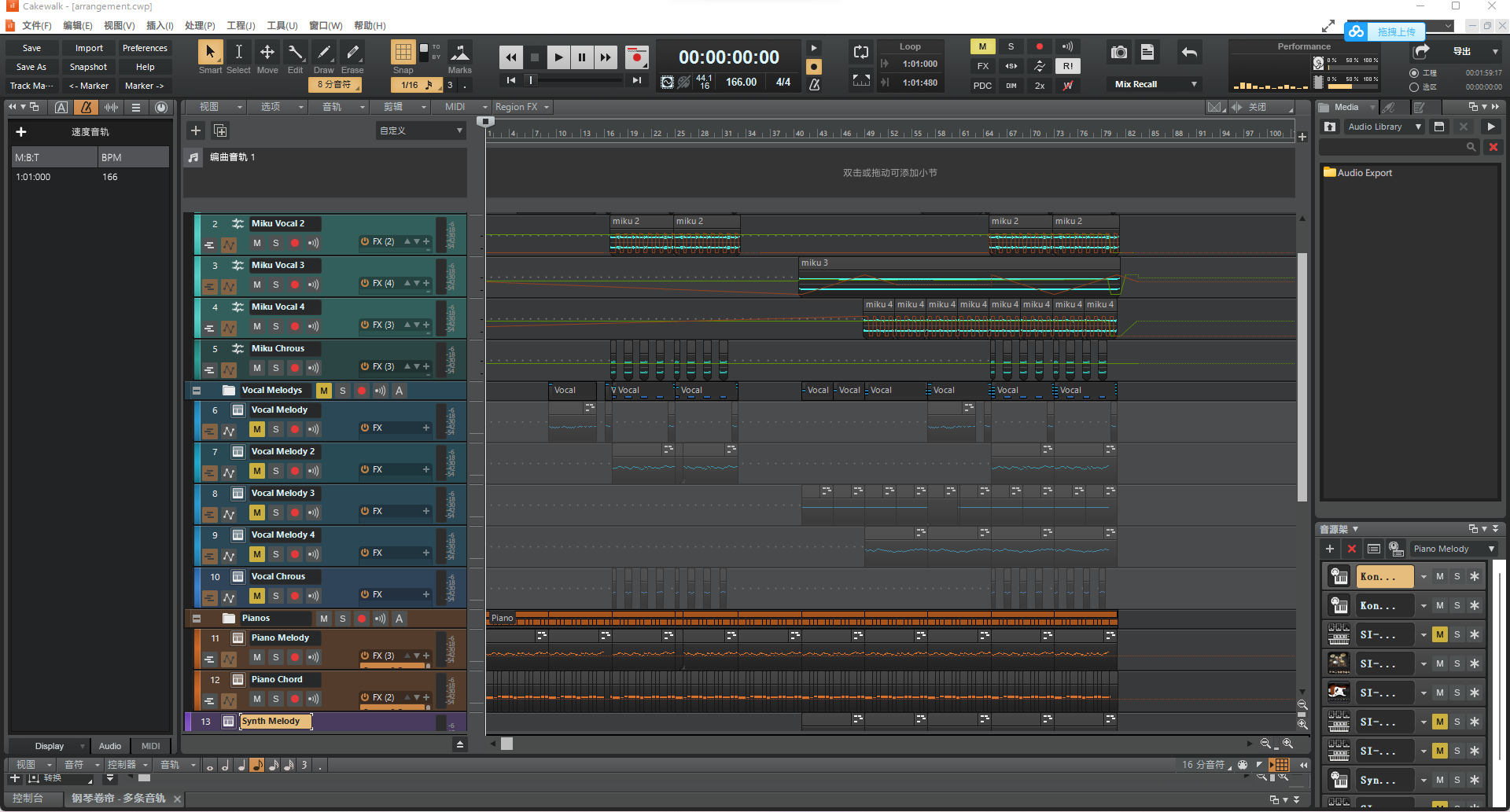Screen dimensions: 1510x812
Task: Click the track view vertical scrollbar
Action: pos(1302,377)
